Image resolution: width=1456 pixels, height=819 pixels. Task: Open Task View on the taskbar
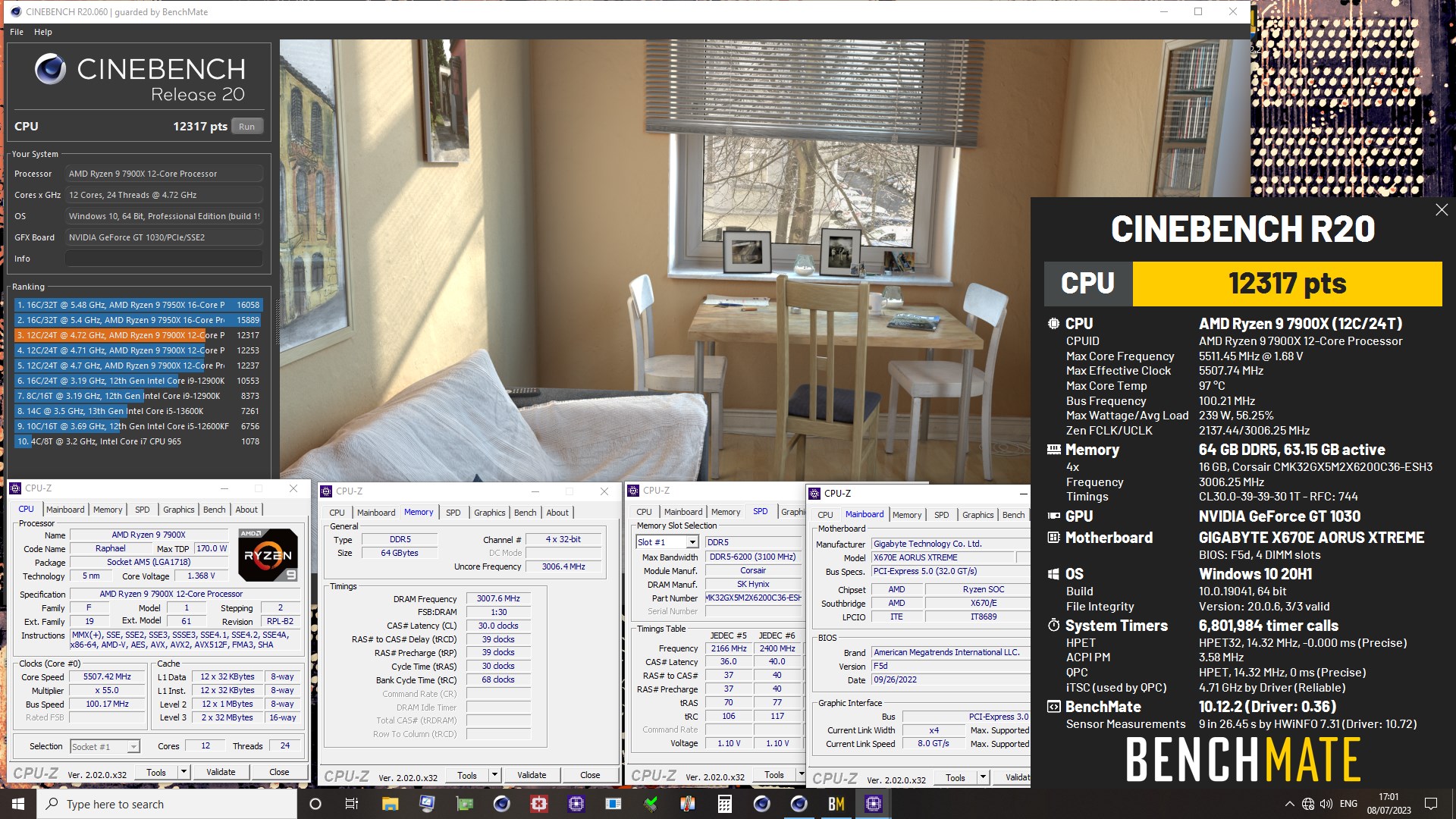(351, 804)
